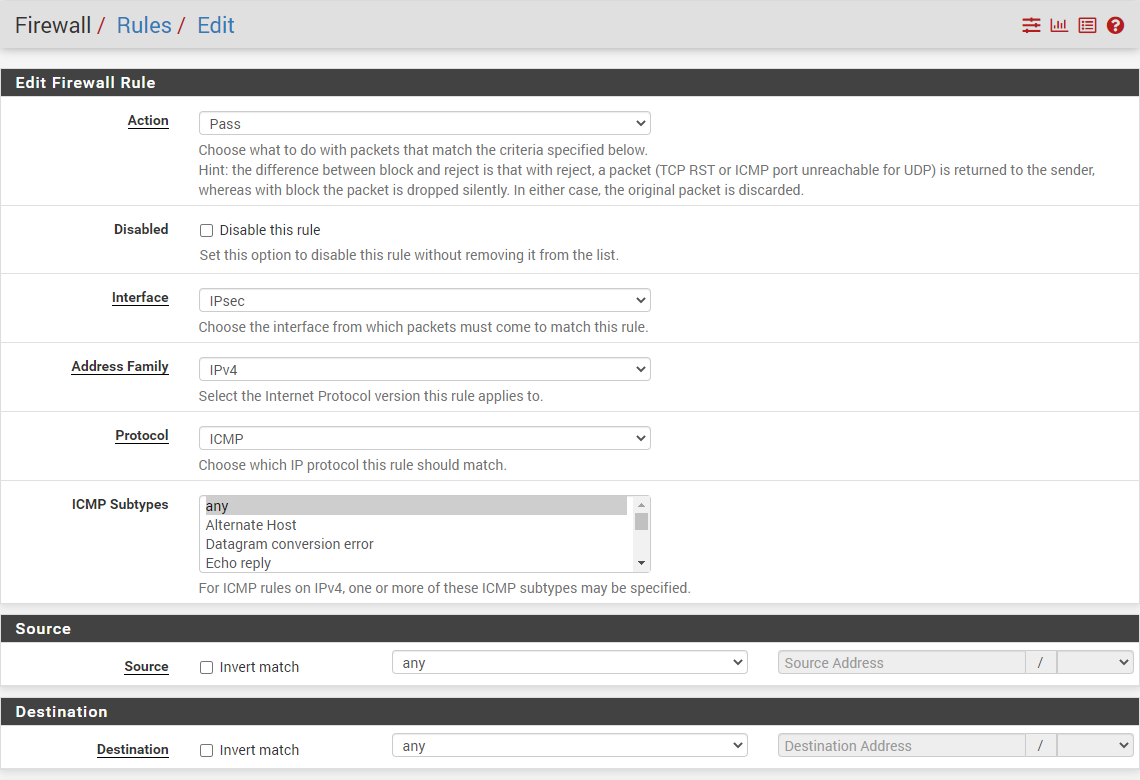Select Echo reply in ICMP Subtypes list
This screenshot has width=1140, height=780.
pos(238,563)
